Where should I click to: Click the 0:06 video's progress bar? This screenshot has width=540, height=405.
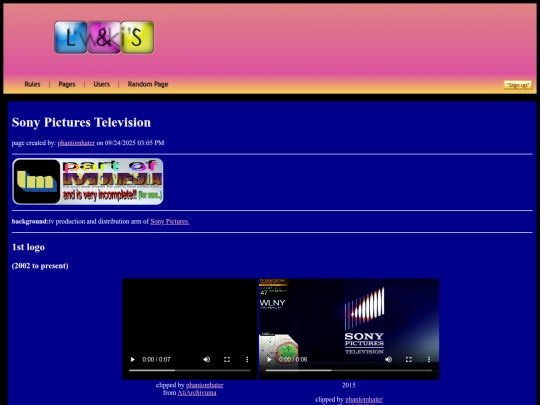click(349, 371)
